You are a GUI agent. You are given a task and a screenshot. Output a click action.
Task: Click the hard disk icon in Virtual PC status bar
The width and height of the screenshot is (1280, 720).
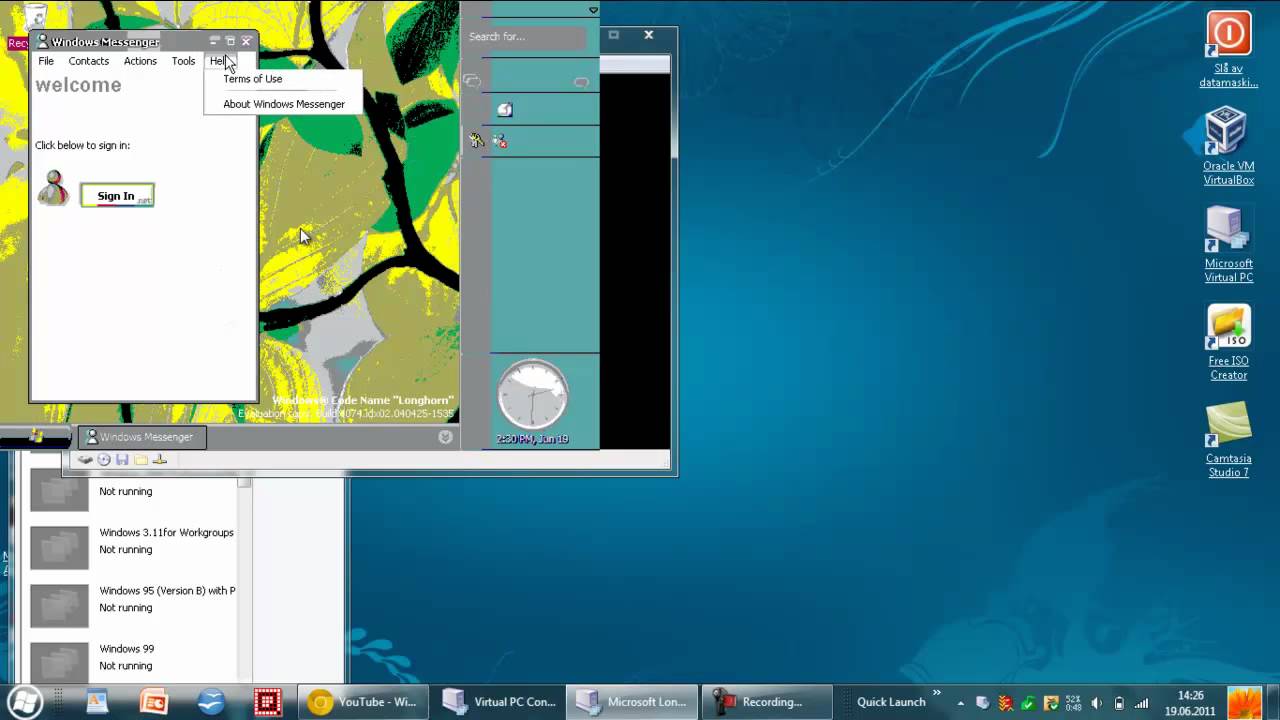(x=86, y=460)
